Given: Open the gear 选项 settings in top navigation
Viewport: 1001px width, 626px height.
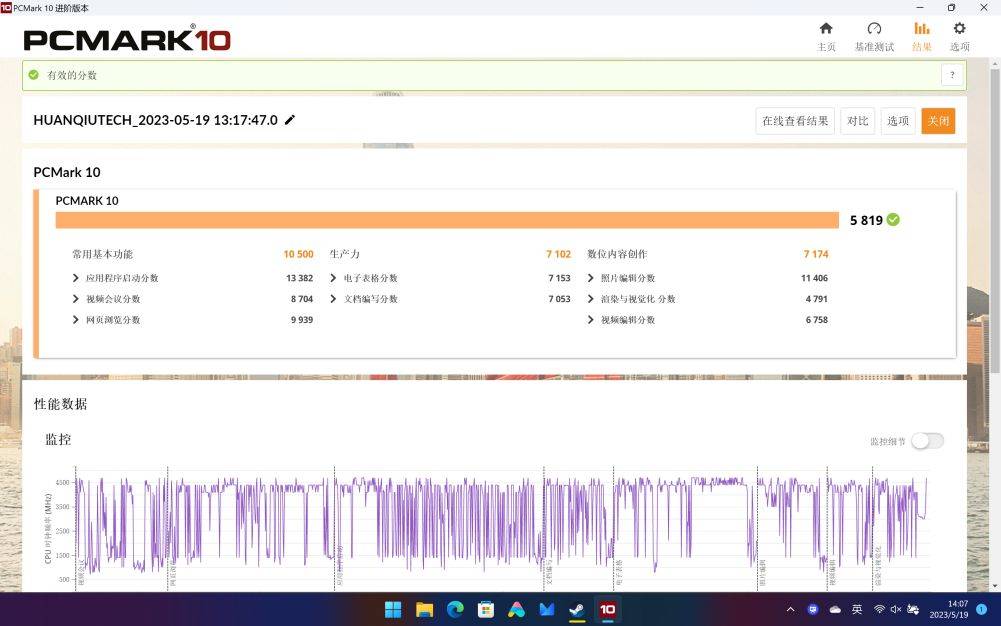Looking at the screenshot, I should click(959, 36).
